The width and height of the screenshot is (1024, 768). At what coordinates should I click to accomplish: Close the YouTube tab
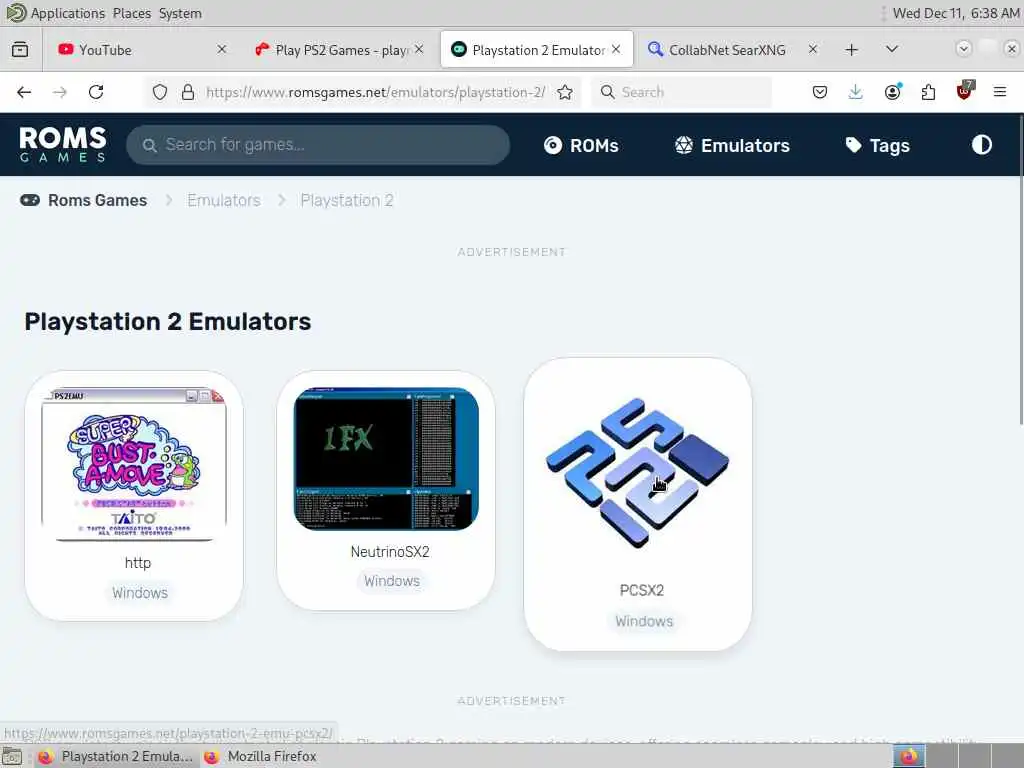click(x=221, y=50)
